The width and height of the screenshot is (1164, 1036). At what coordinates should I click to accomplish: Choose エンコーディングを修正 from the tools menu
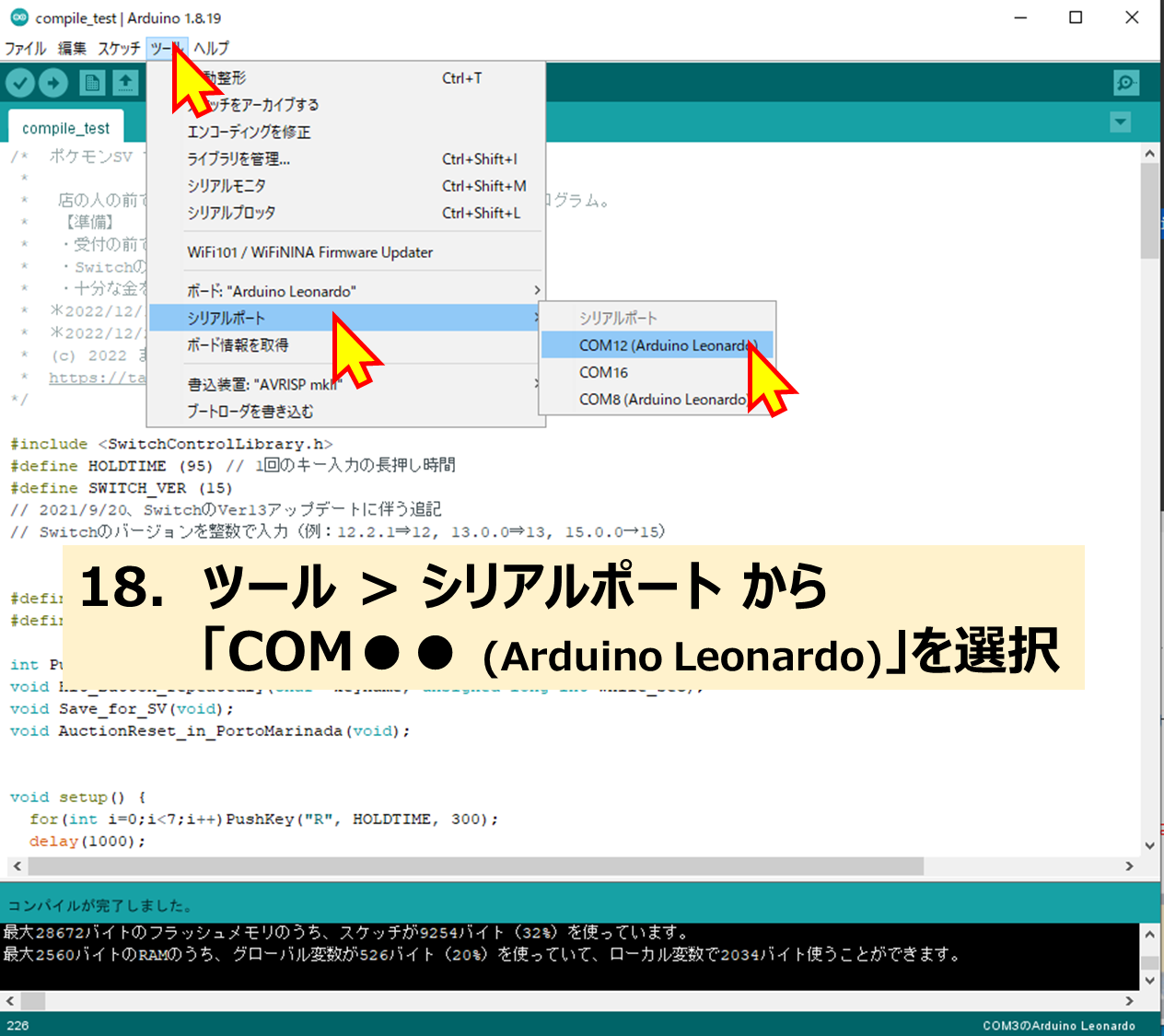(346, 132)
